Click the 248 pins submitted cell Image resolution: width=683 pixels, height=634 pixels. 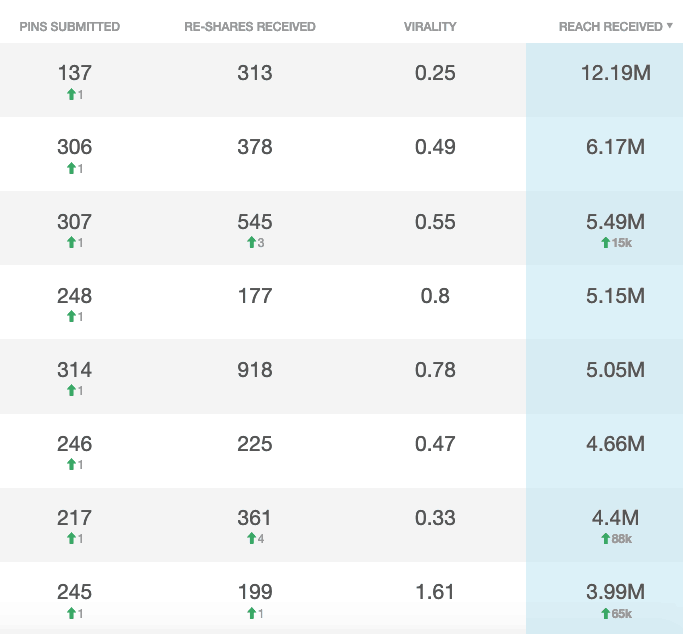(x=74, y=296)
